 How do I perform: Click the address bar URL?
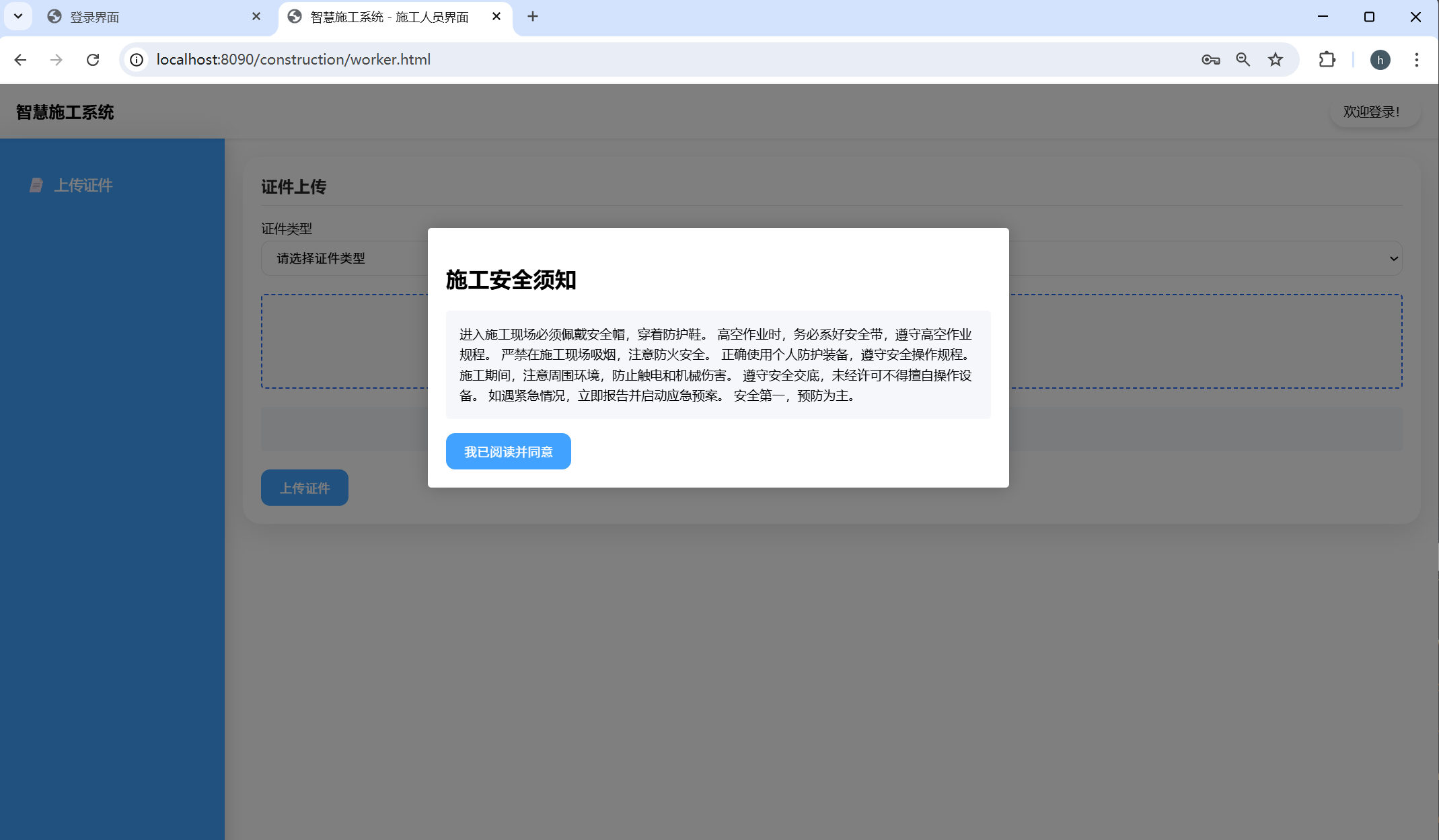click(x=293, y=60)
